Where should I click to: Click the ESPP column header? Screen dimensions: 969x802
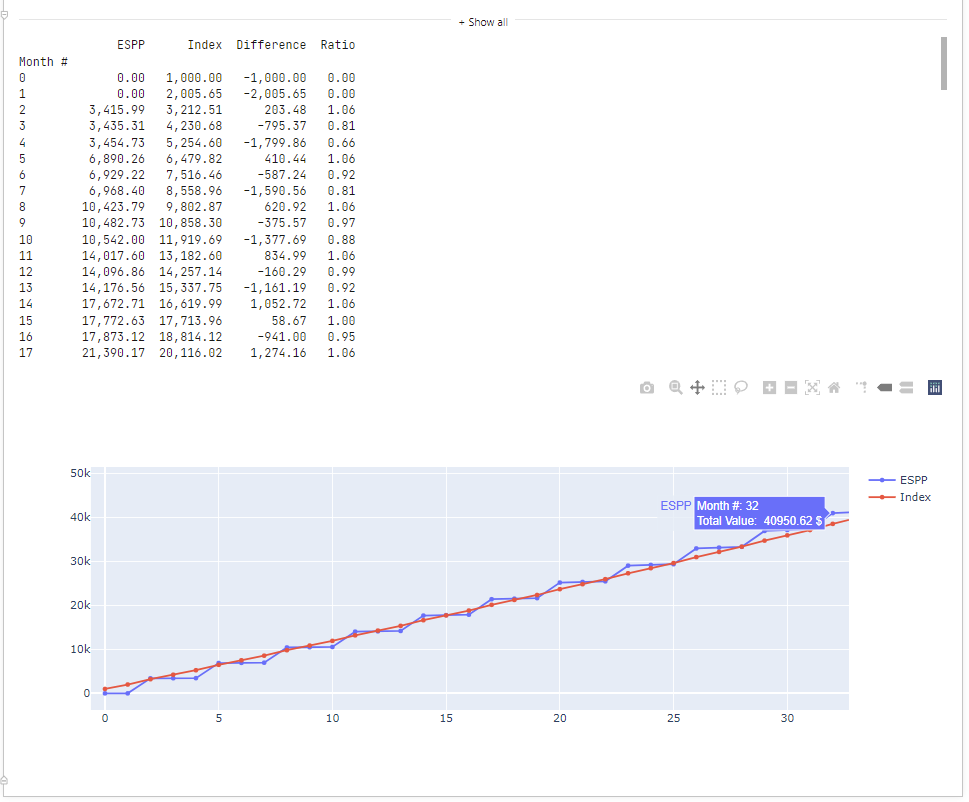tap(131, 44)
